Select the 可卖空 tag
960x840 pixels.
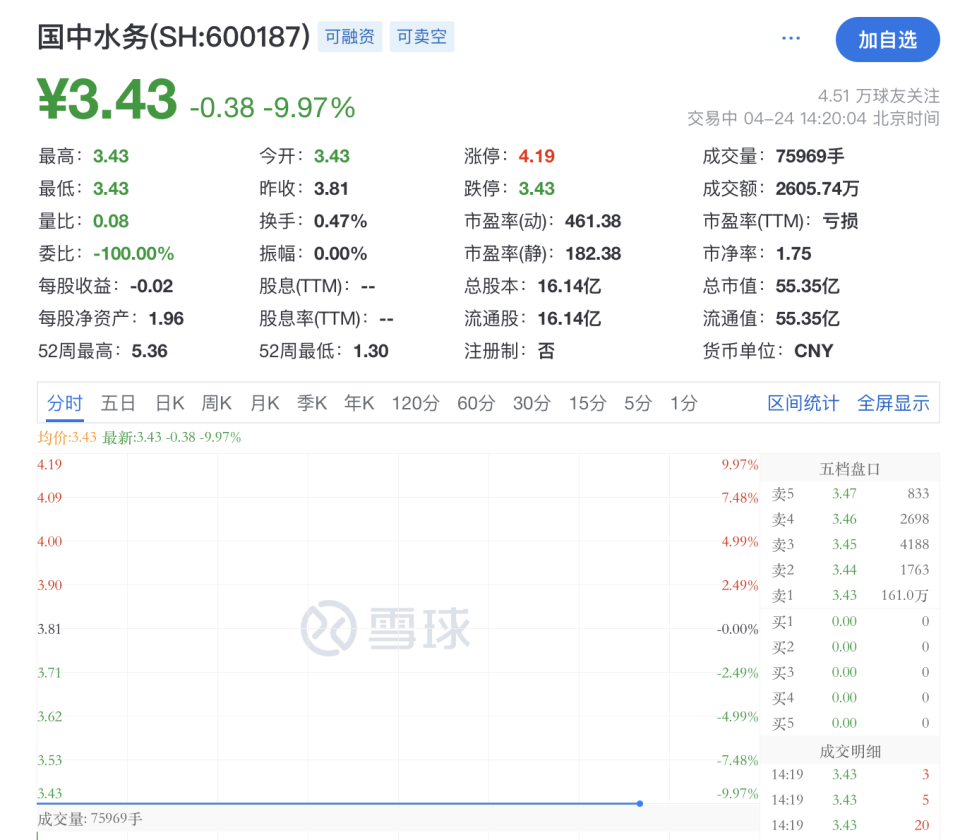pyautogui.click(x=422, y=37)
